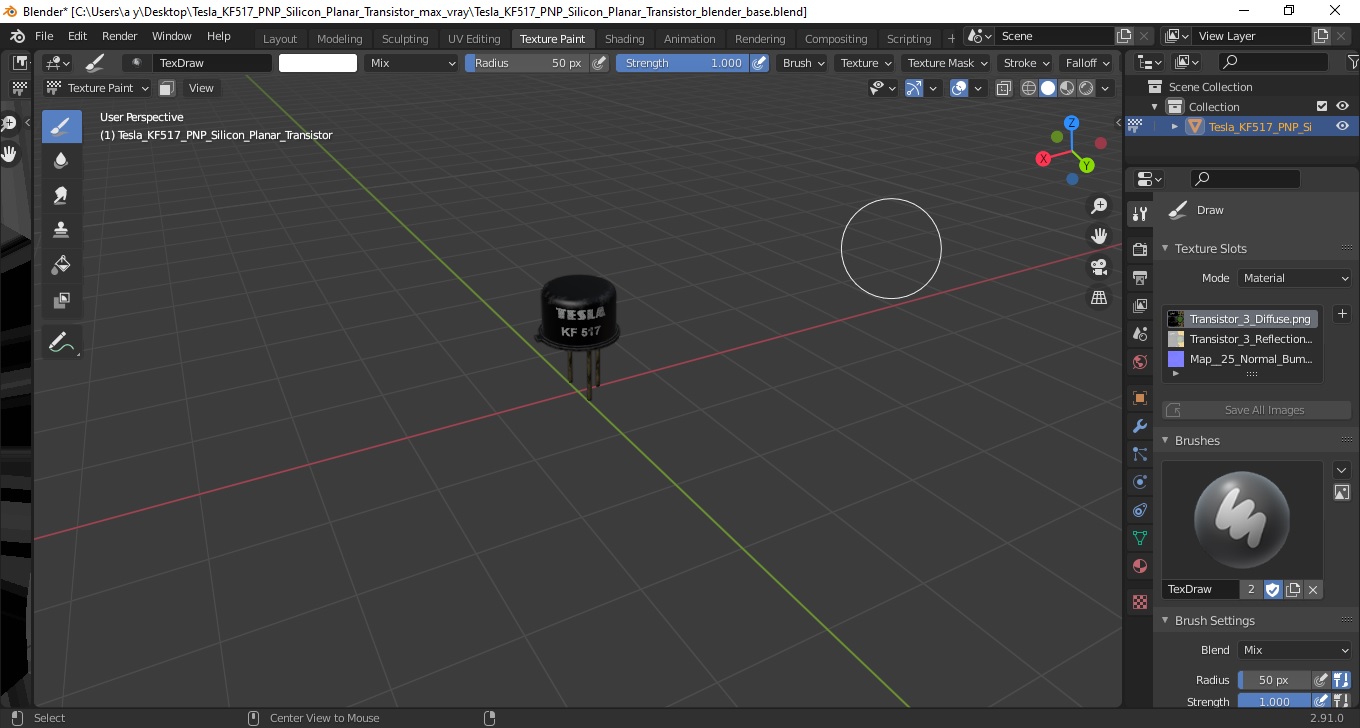Click the viewport Pan hand icon
Viewport: 1360px width, 728px height.
coord(1099,236)
